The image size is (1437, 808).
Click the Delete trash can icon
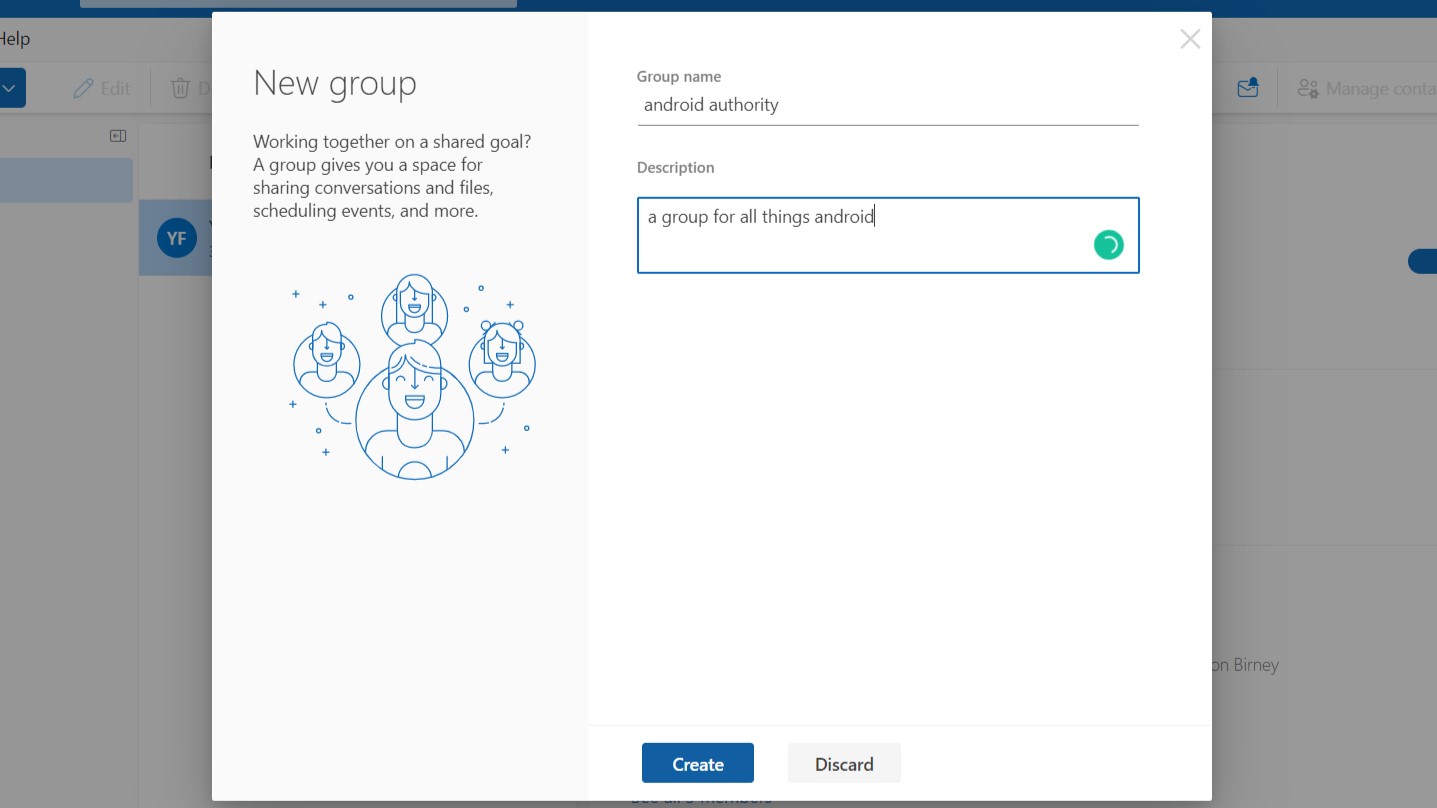click(x=181, y=88)
